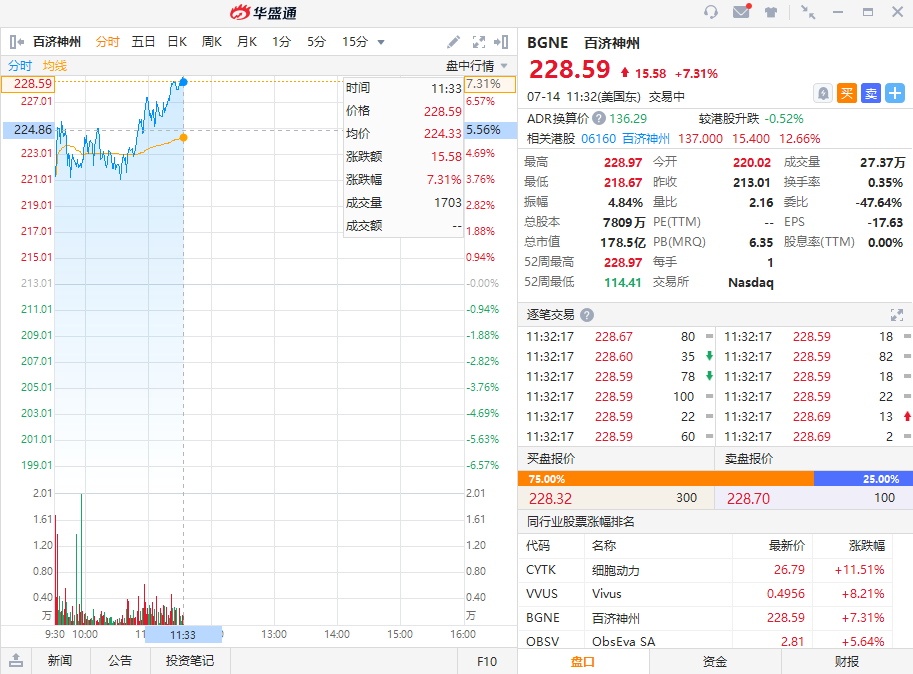
Task: Switch to 日K daily candlestick
Action: [x=177, y=42]
